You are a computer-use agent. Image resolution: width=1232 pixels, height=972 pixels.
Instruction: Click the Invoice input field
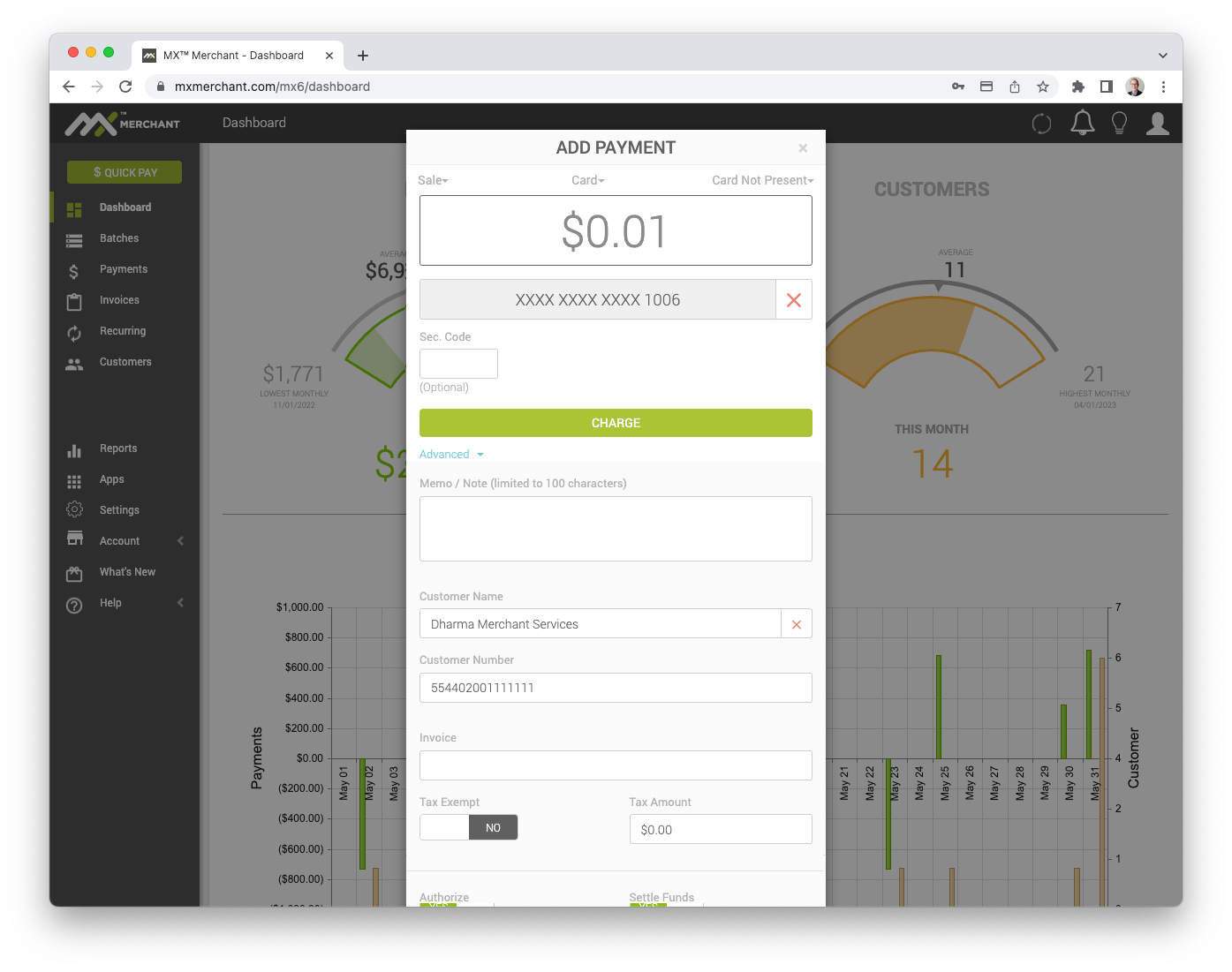pos(616,765)
